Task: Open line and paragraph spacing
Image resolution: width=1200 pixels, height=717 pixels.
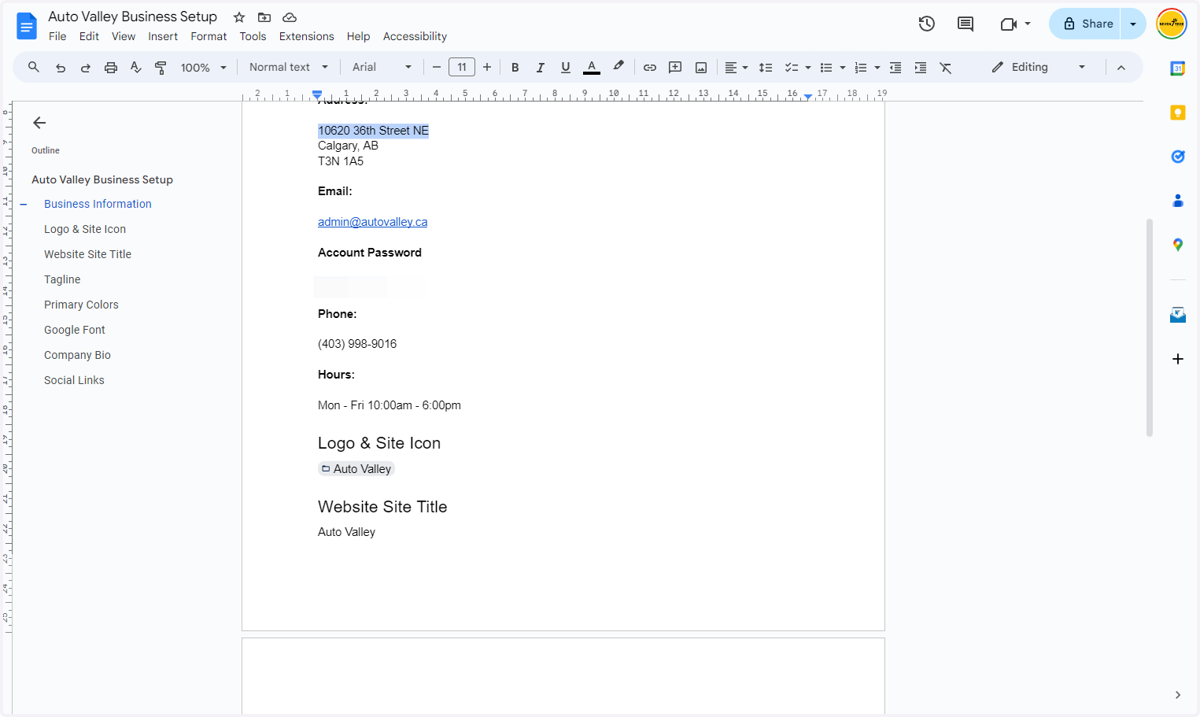Action: click(765, 67)
